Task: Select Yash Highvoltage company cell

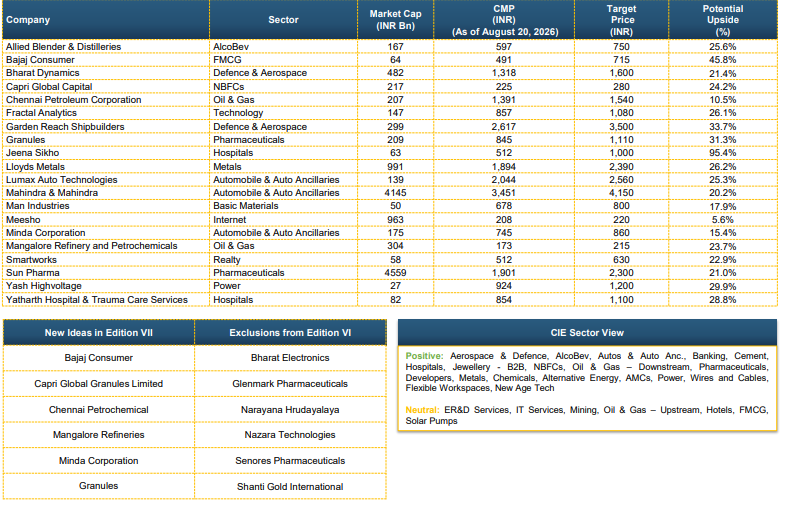Action: 44,286
